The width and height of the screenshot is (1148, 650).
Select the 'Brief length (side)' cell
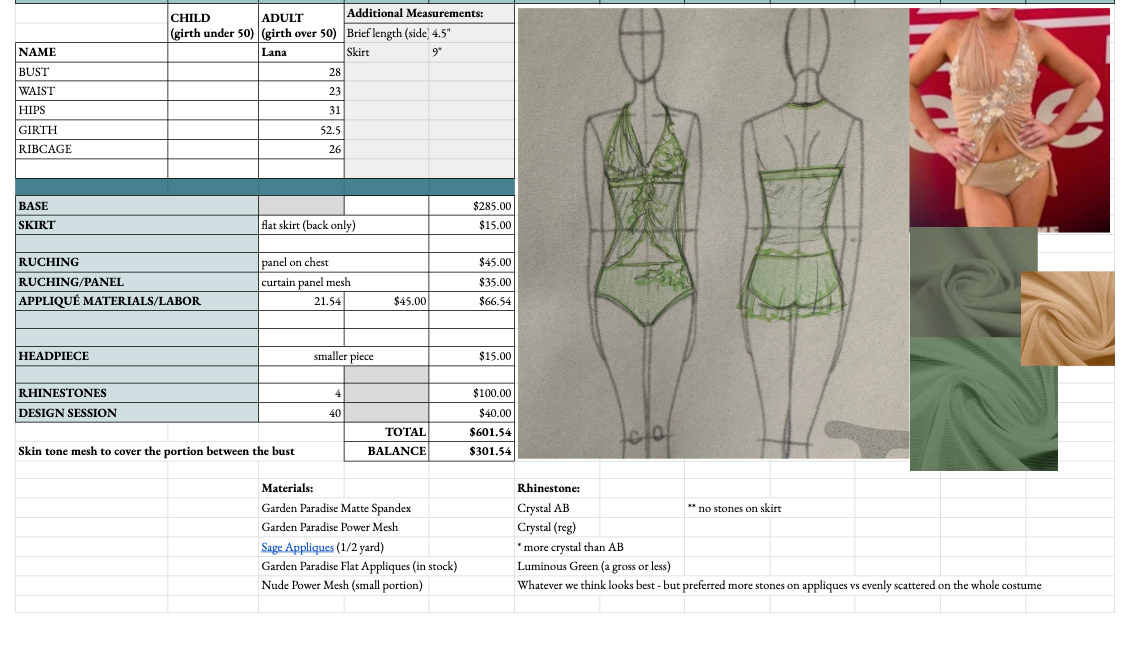pos(387,33)
